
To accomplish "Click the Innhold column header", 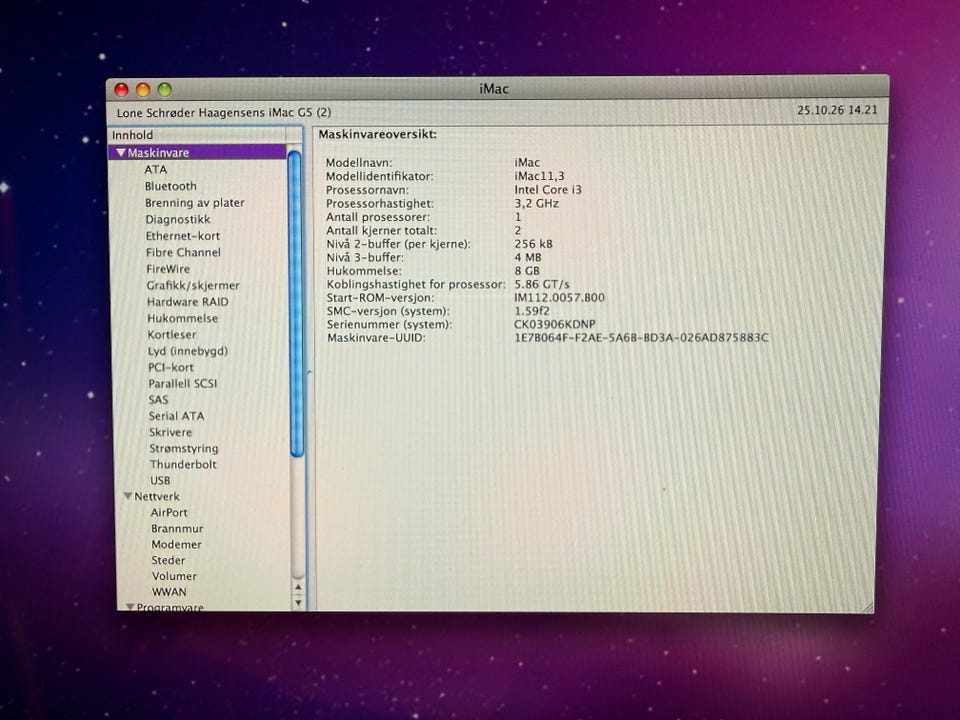I will point(197,135).
